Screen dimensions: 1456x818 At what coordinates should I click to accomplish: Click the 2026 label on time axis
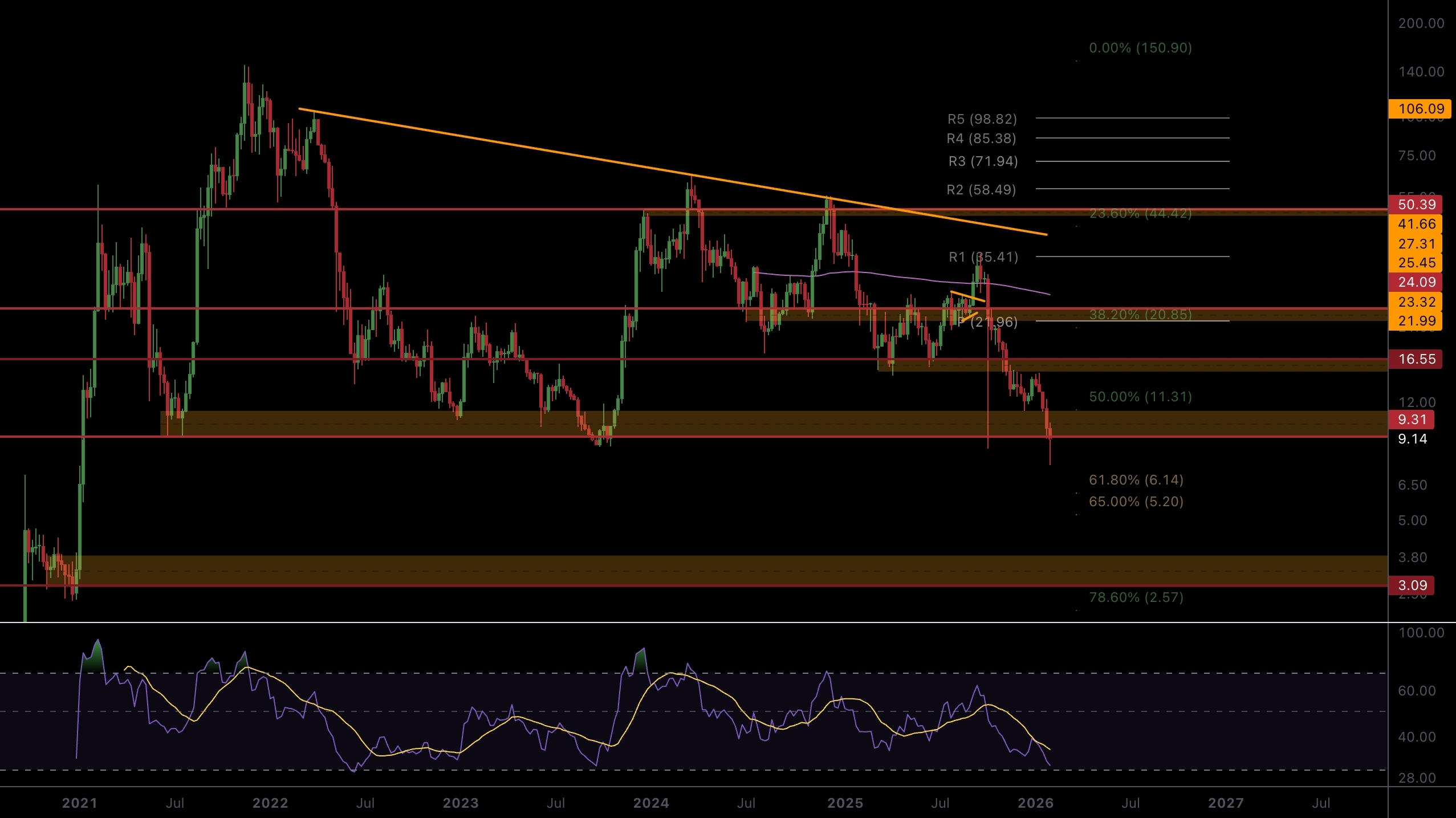click(x=1035, y=803)
